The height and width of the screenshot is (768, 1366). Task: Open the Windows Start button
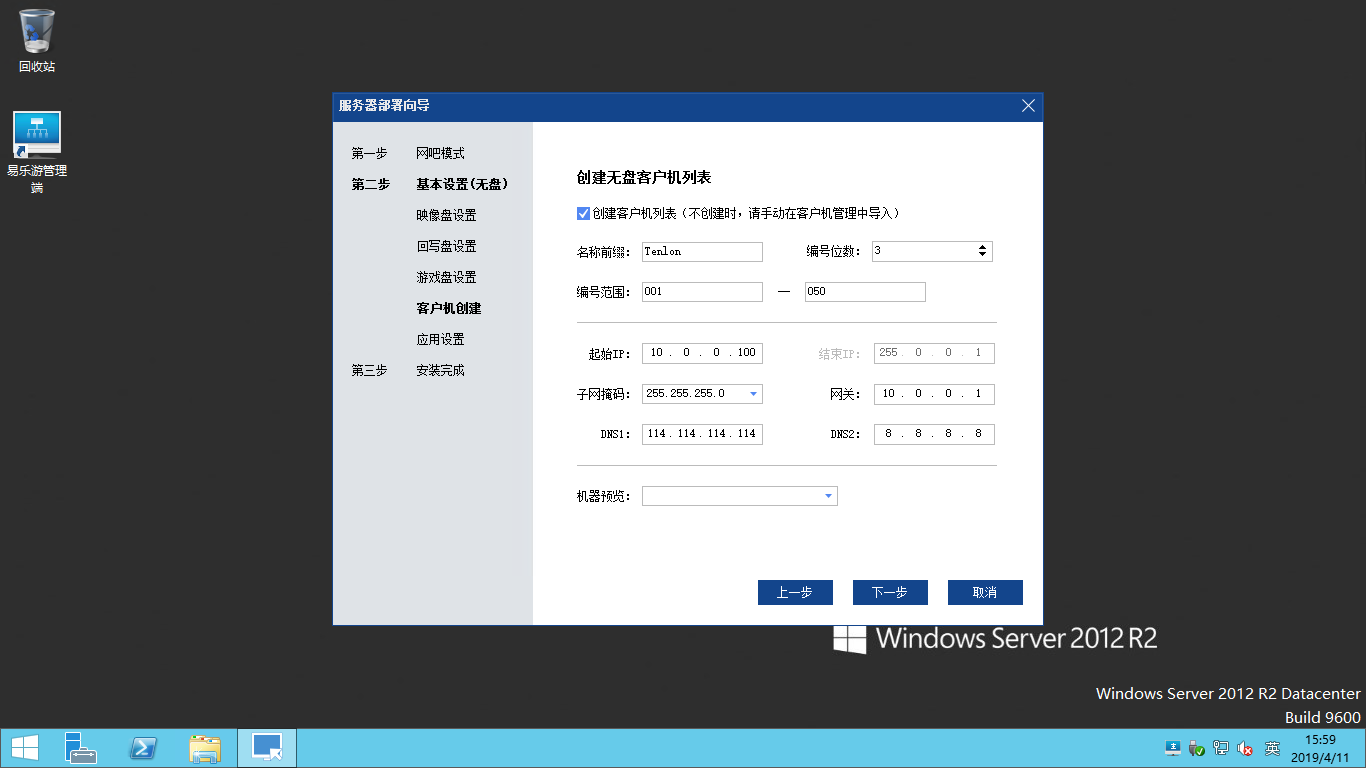tap(24, 748)
